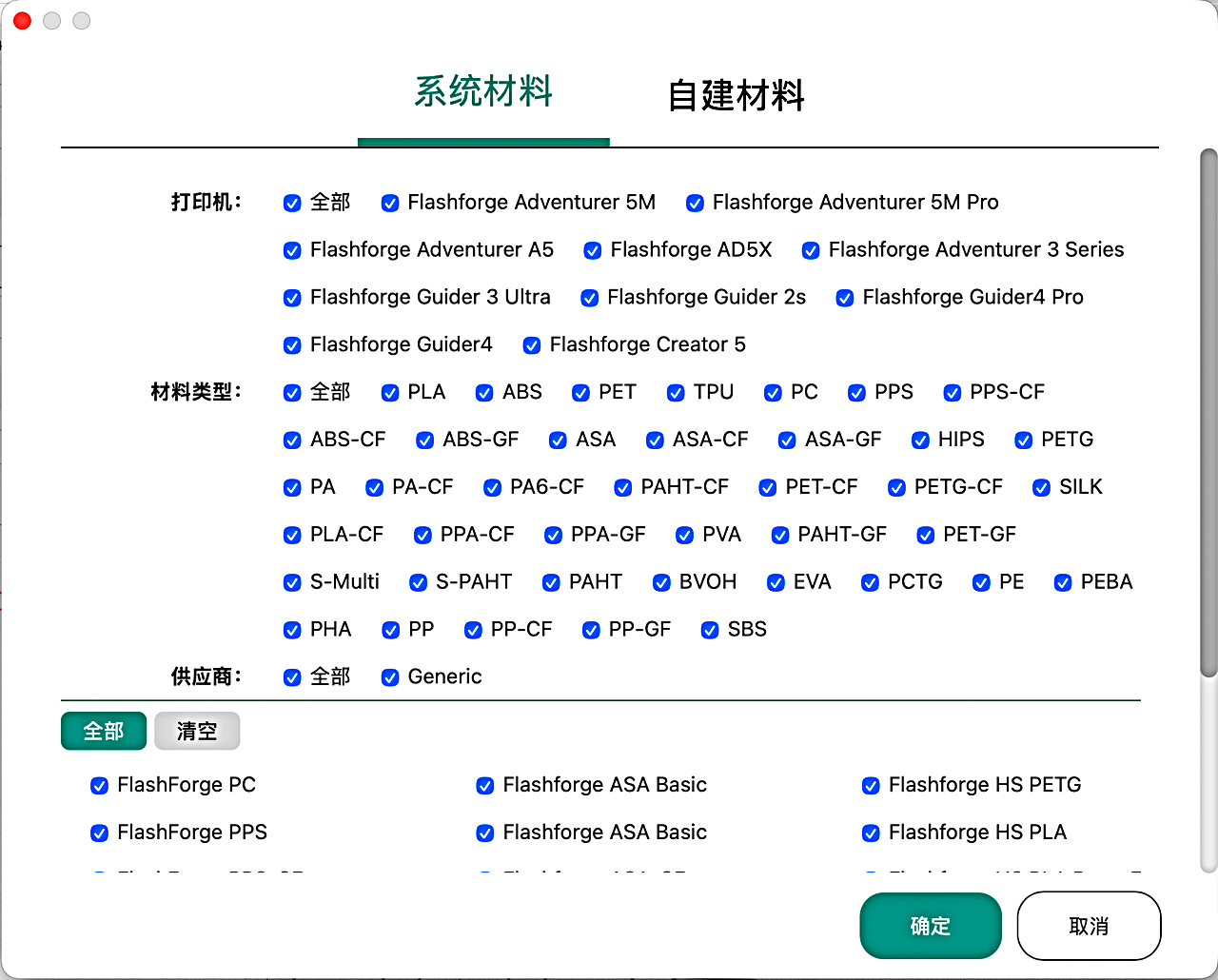Toggle the S-PAHT checkbox
Screen dimensions: 1218x980
pos(418,583)
